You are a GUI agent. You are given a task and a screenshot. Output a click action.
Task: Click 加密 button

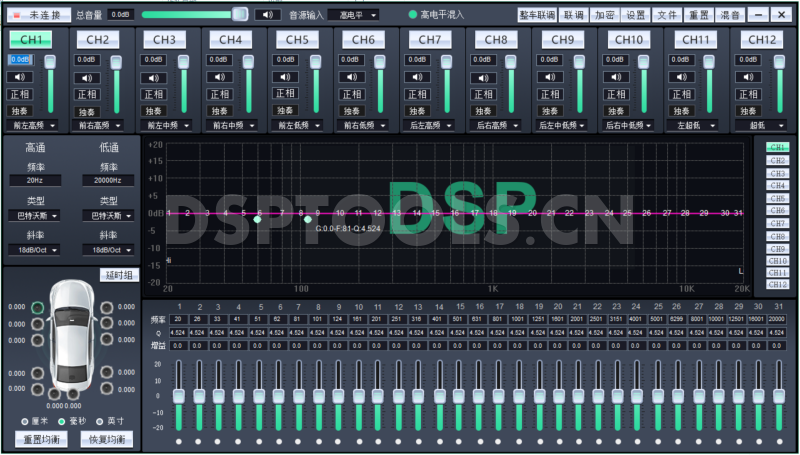pos(605,15)
